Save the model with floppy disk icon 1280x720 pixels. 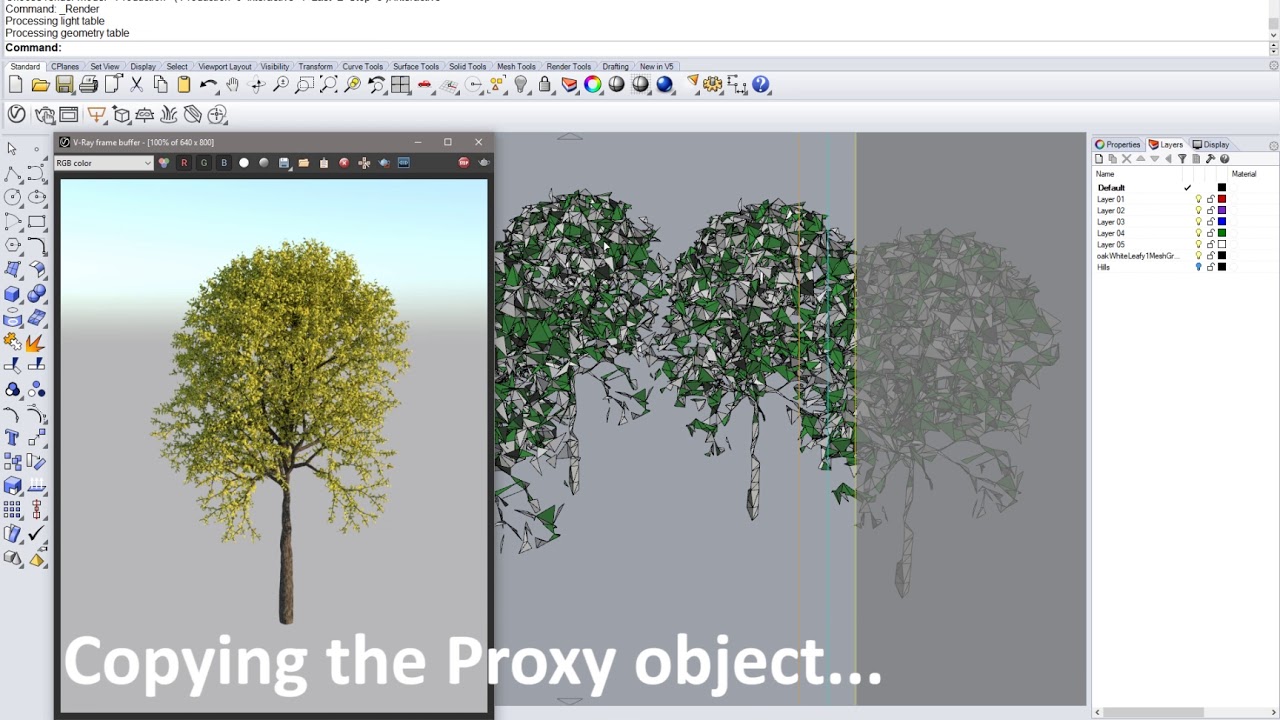click(x=65, y=85)
